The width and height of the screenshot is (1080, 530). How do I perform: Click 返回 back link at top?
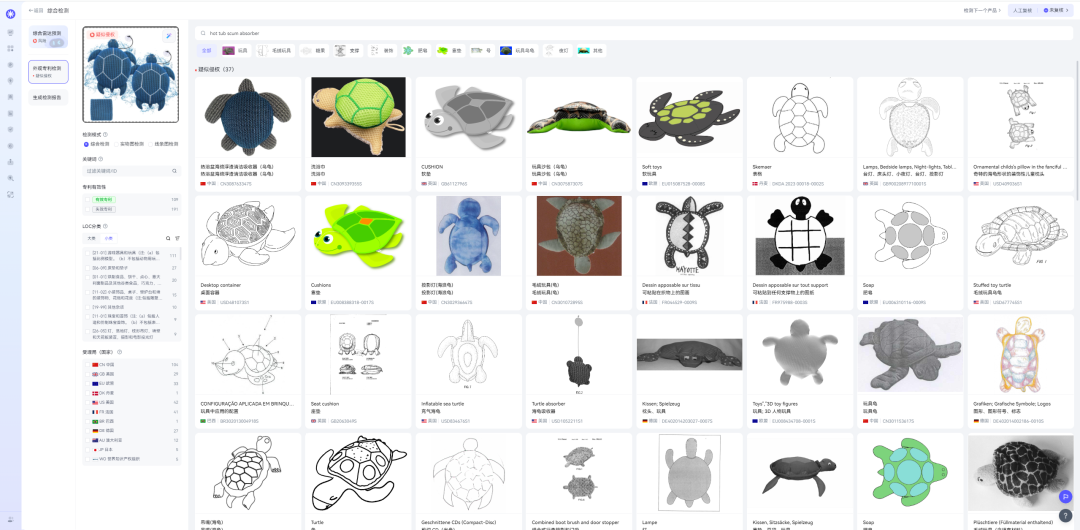[x=36, y=10]
